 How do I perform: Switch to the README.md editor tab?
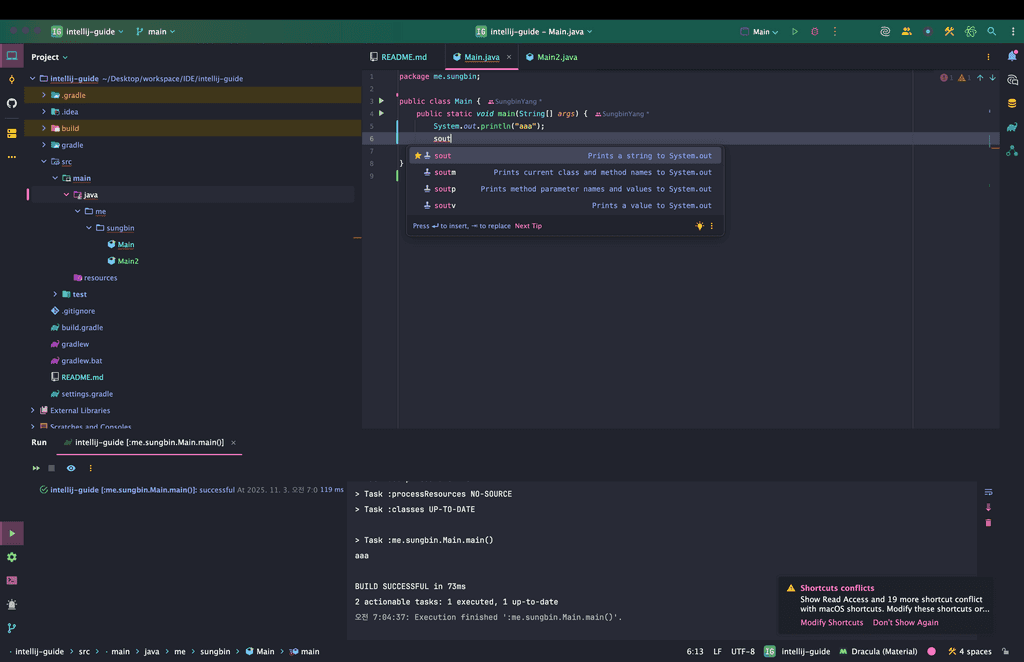pos(404,57)
